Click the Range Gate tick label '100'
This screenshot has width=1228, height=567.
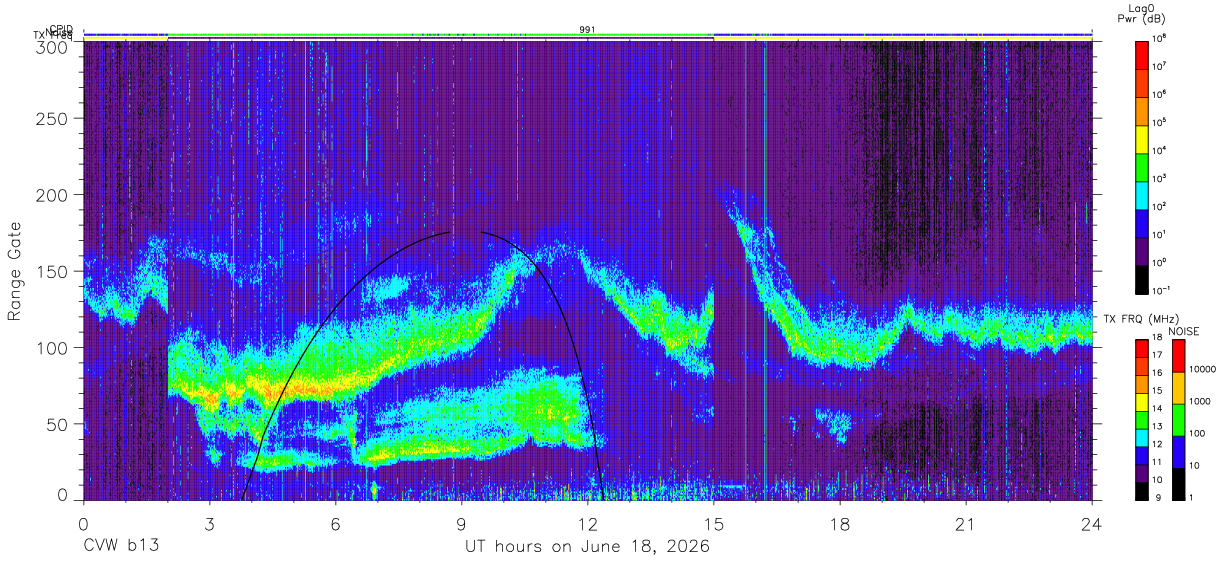(x=52, y=348)
